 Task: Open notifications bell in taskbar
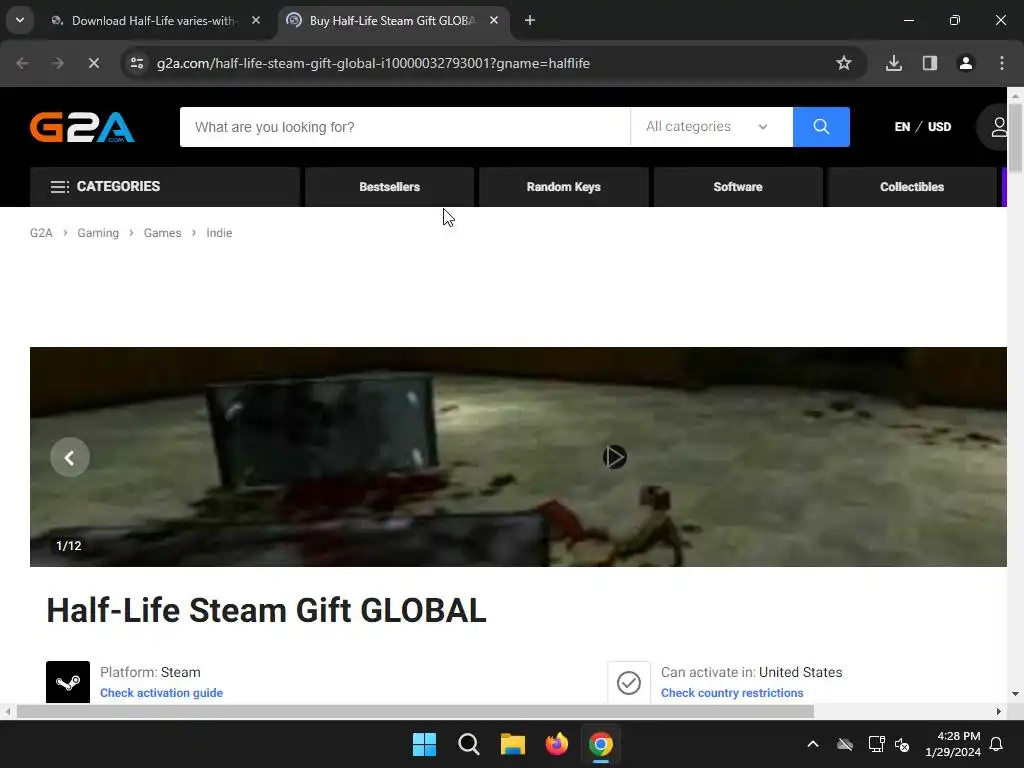coord(997,744)
